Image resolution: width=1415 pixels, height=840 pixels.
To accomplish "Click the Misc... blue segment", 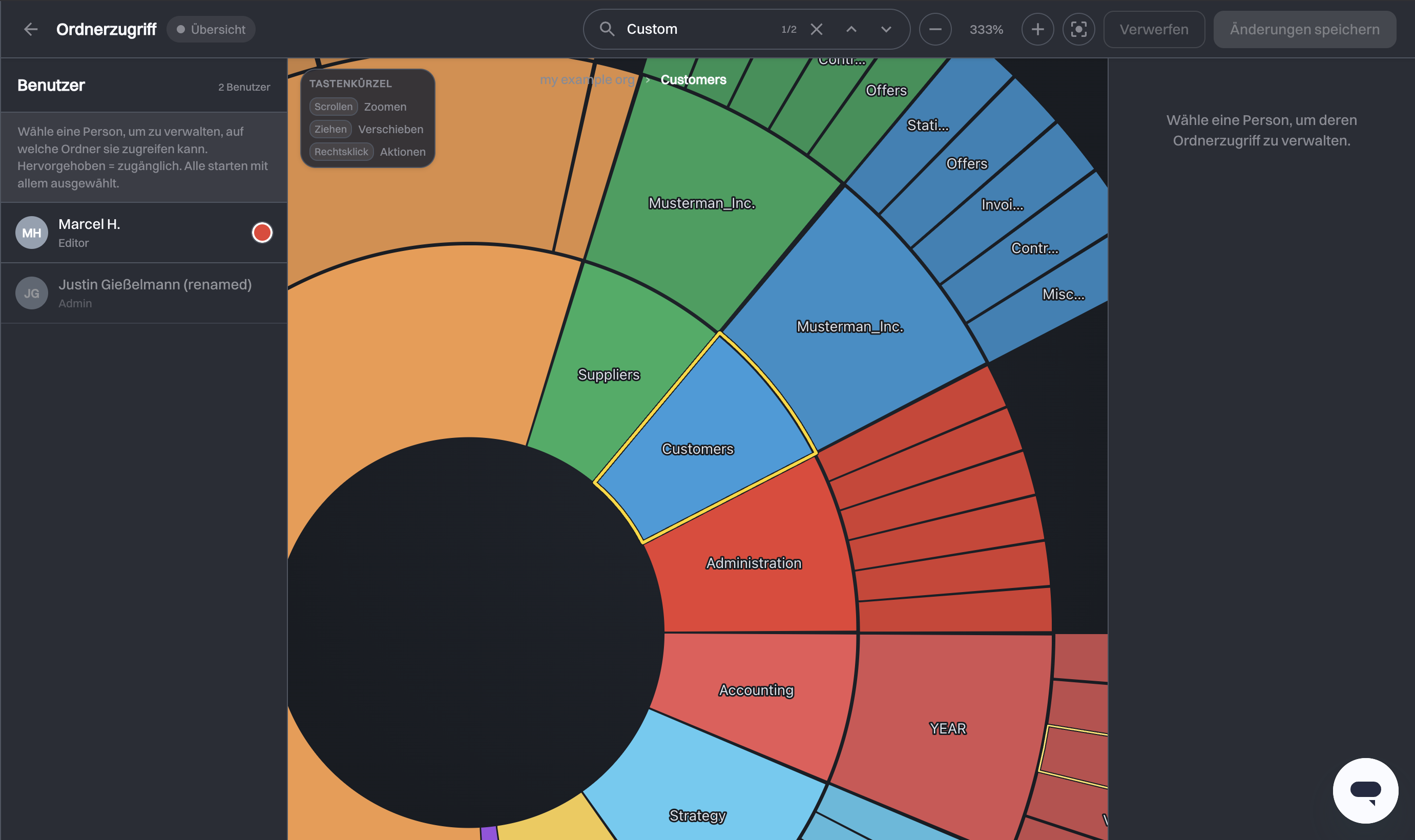I will (x=1064, y=295).
